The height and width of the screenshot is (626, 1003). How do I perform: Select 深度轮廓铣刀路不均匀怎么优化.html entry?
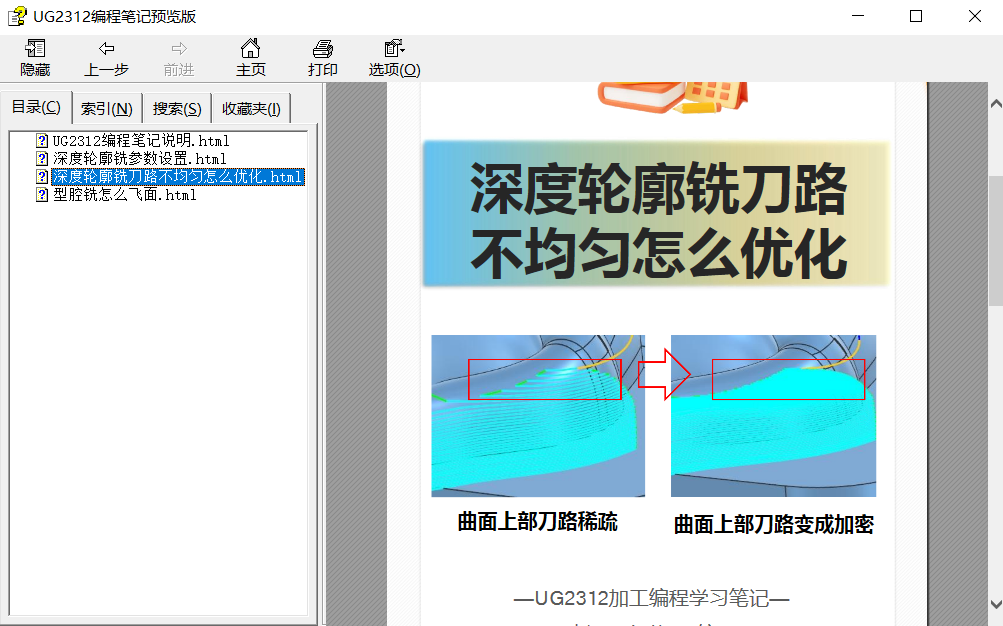click(x=175, y=177)
